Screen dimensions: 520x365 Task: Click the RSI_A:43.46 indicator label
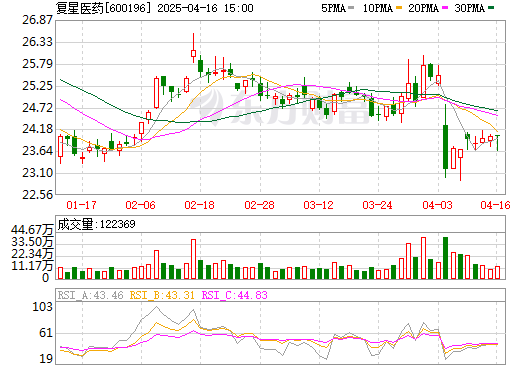(90, 295)
